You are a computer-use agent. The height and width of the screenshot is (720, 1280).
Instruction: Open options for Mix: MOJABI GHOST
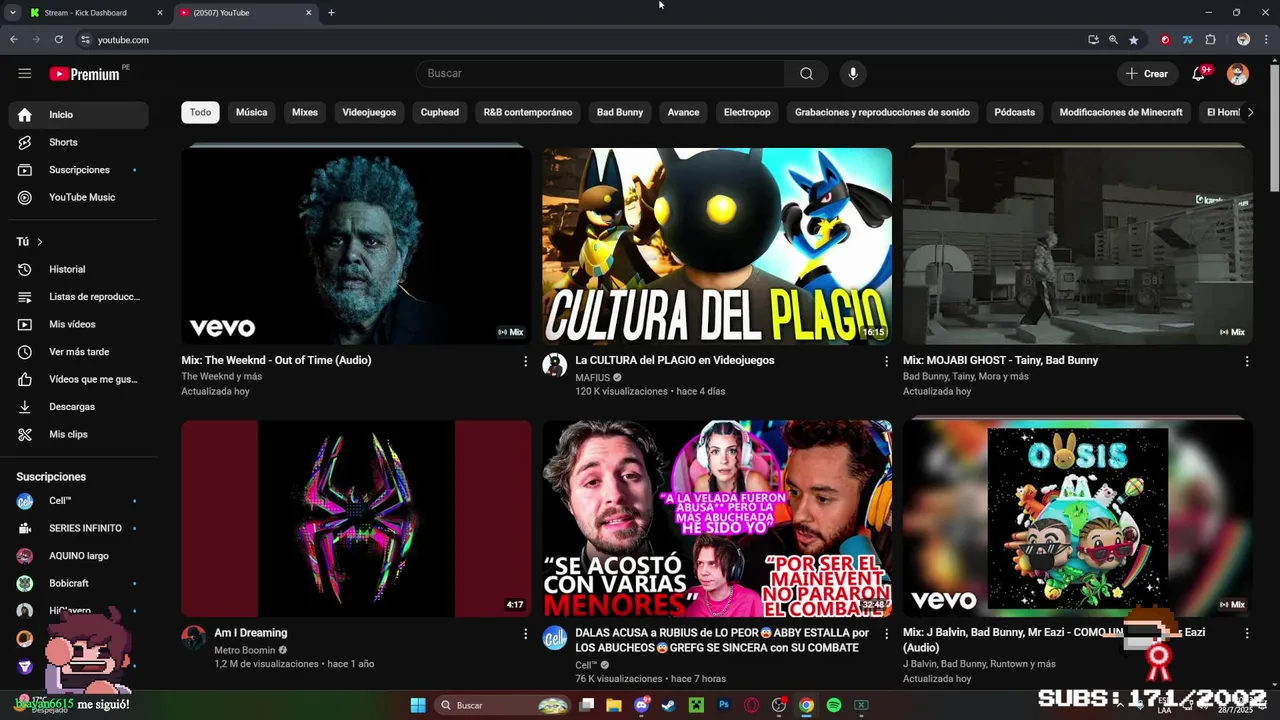1246,361
